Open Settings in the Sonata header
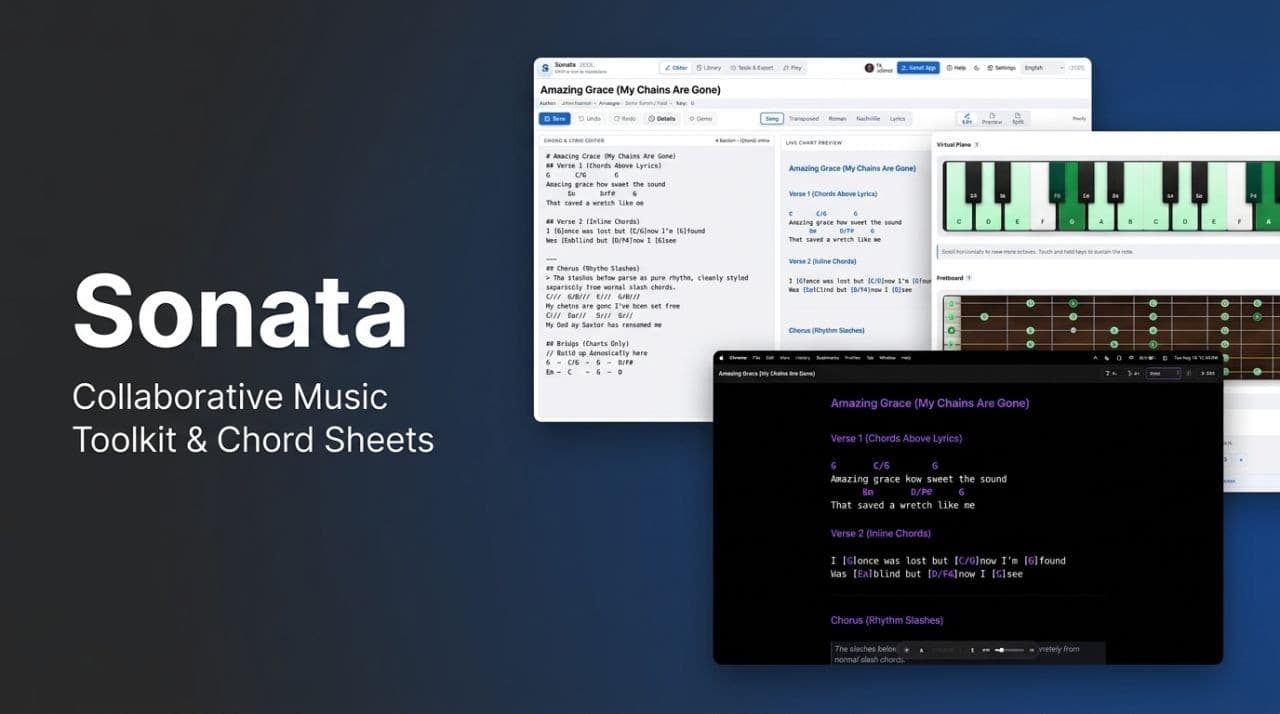This screenshot has width=1280, height=714. pyautogui.click(x=1001, y=68)
